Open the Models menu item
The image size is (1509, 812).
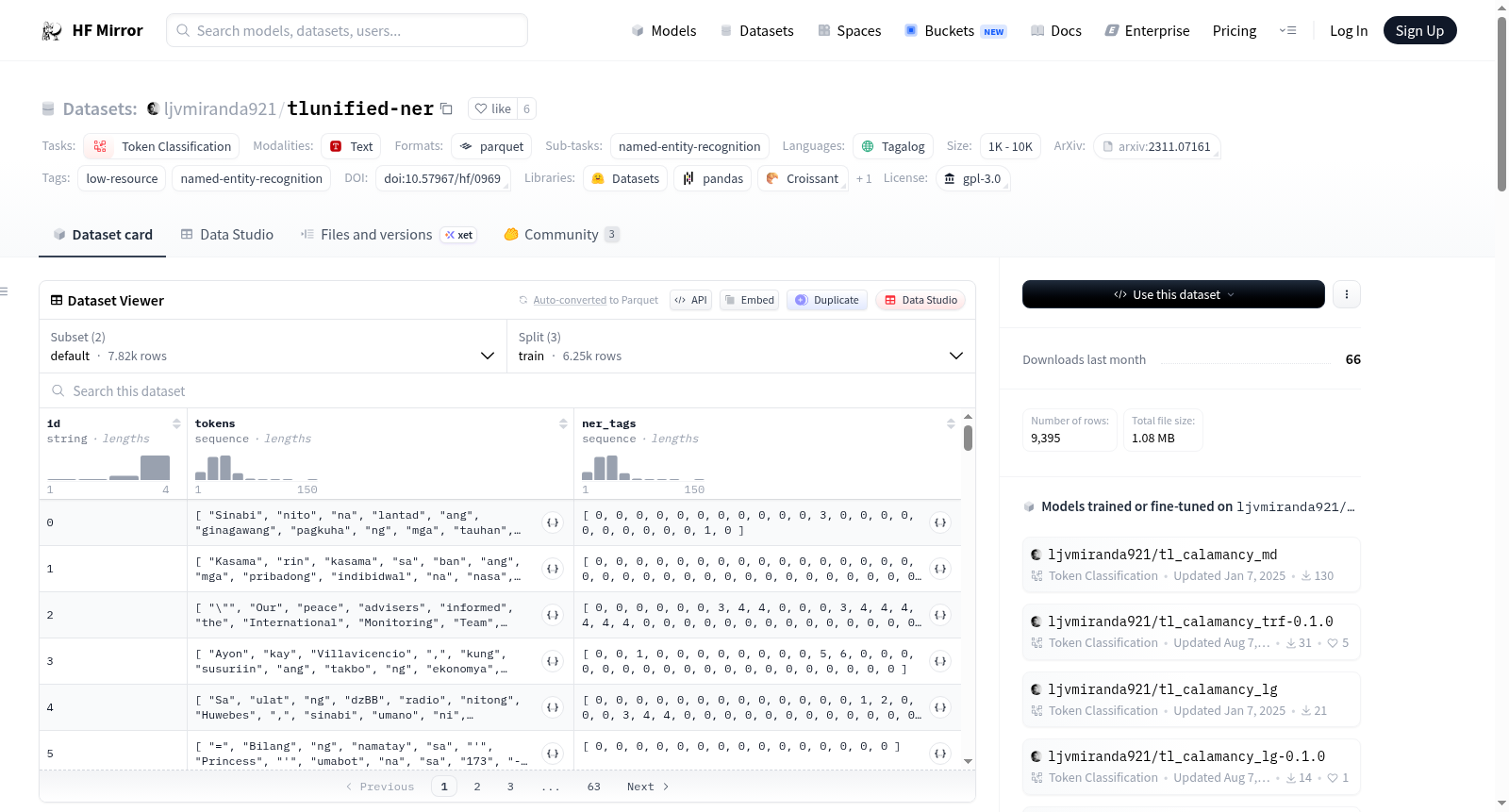(664, 31)
